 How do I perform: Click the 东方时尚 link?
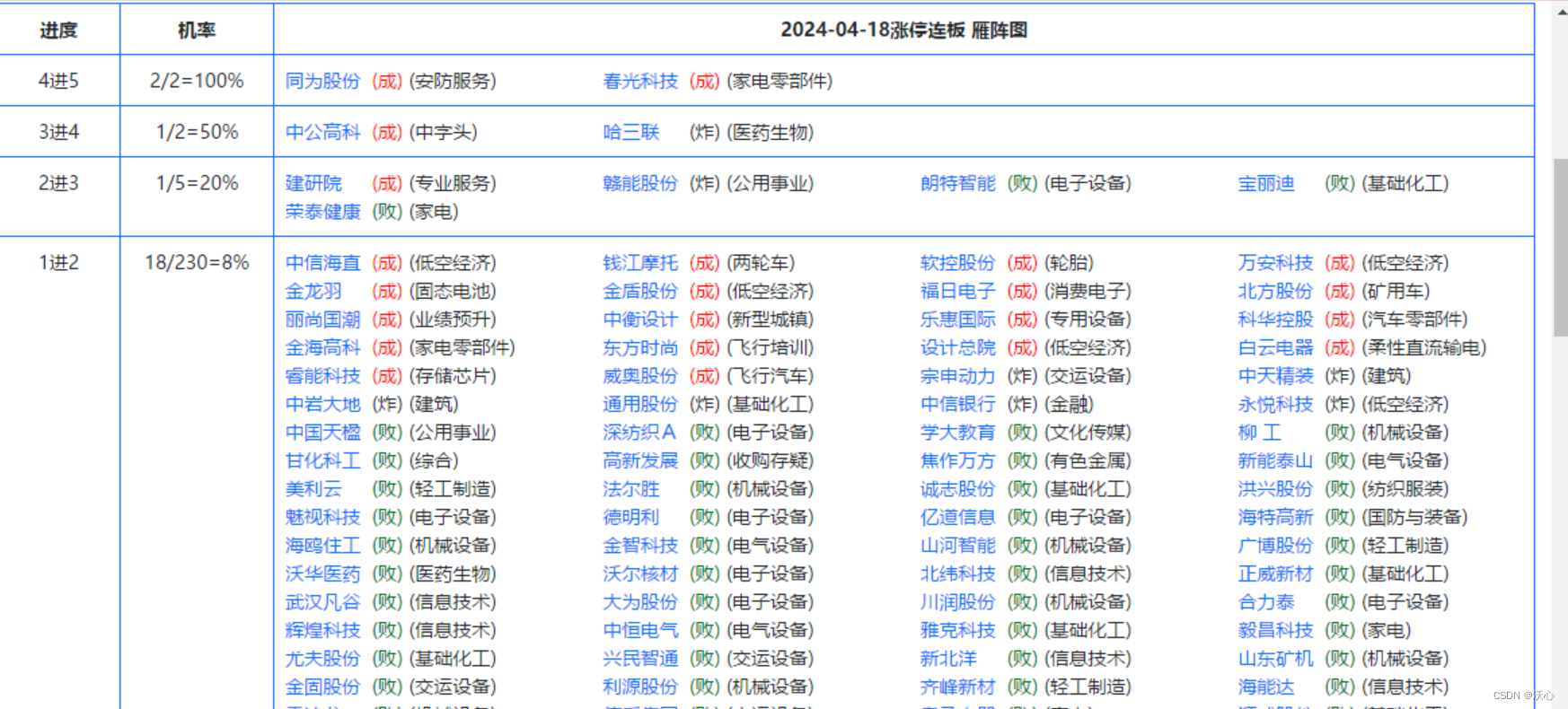click(x=640, y=347)
